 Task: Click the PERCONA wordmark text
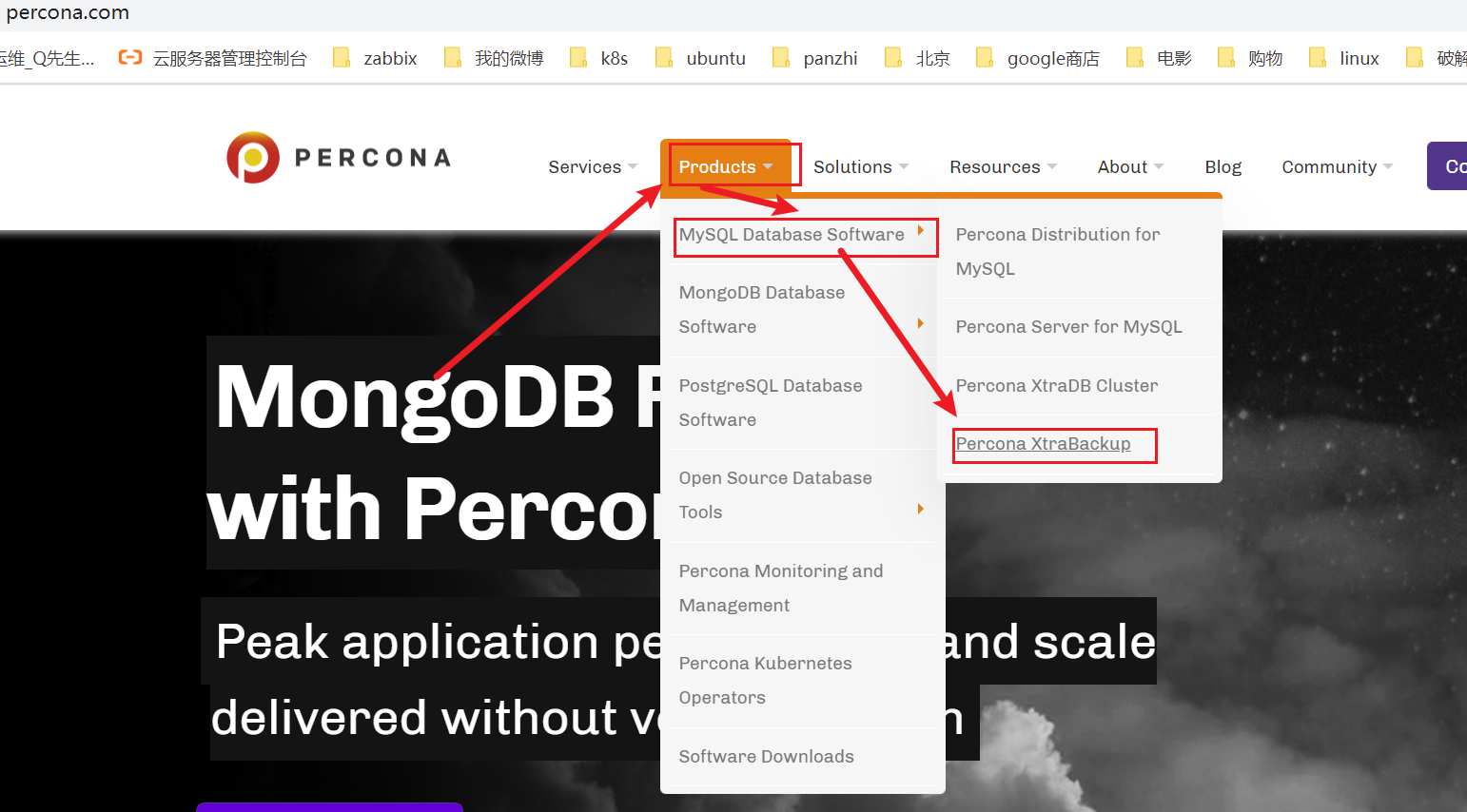373,158
